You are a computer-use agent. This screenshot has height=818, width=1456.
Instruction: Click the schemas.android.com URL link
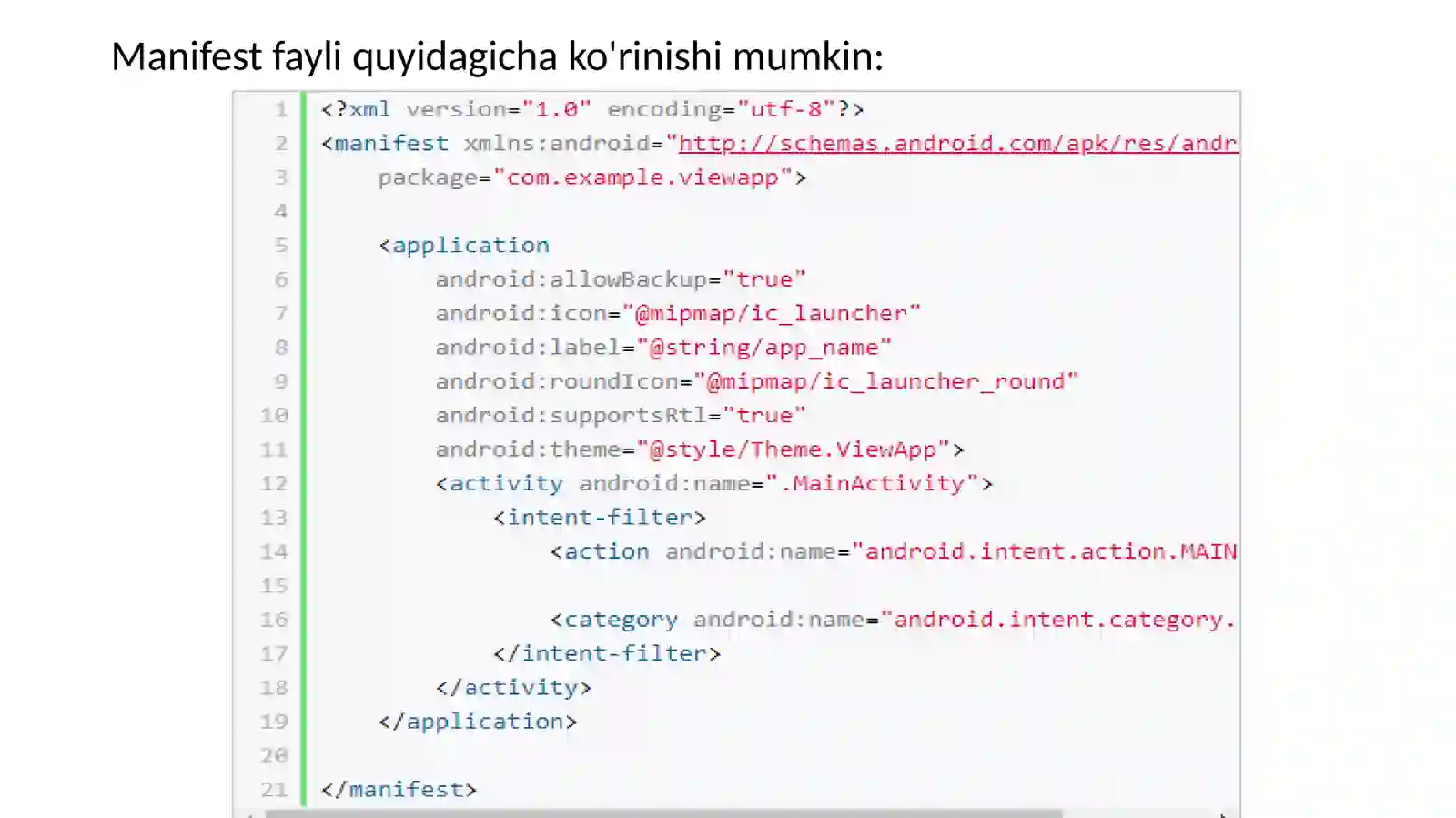(x=958, y=144)
